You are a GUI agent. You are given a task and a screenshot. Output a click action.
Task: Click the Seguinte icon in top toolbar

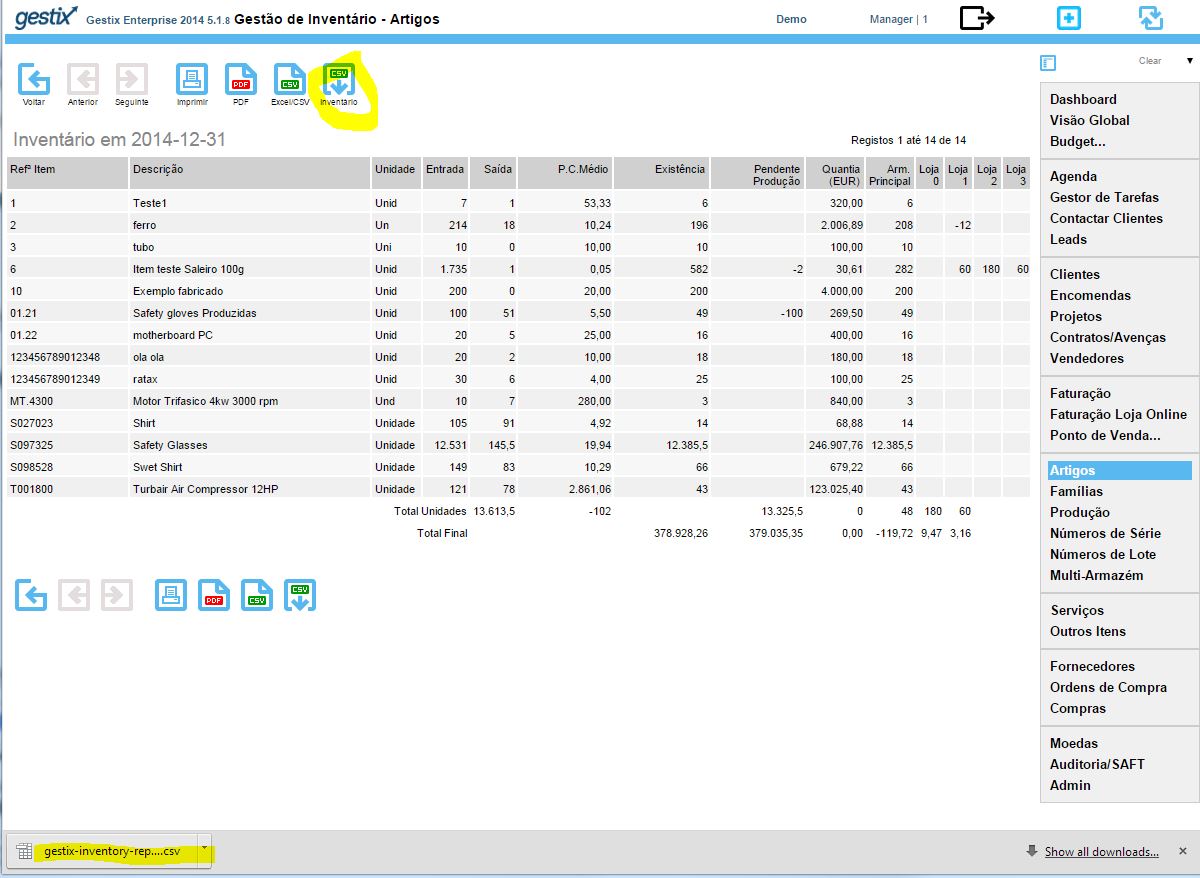coord(131,80)
